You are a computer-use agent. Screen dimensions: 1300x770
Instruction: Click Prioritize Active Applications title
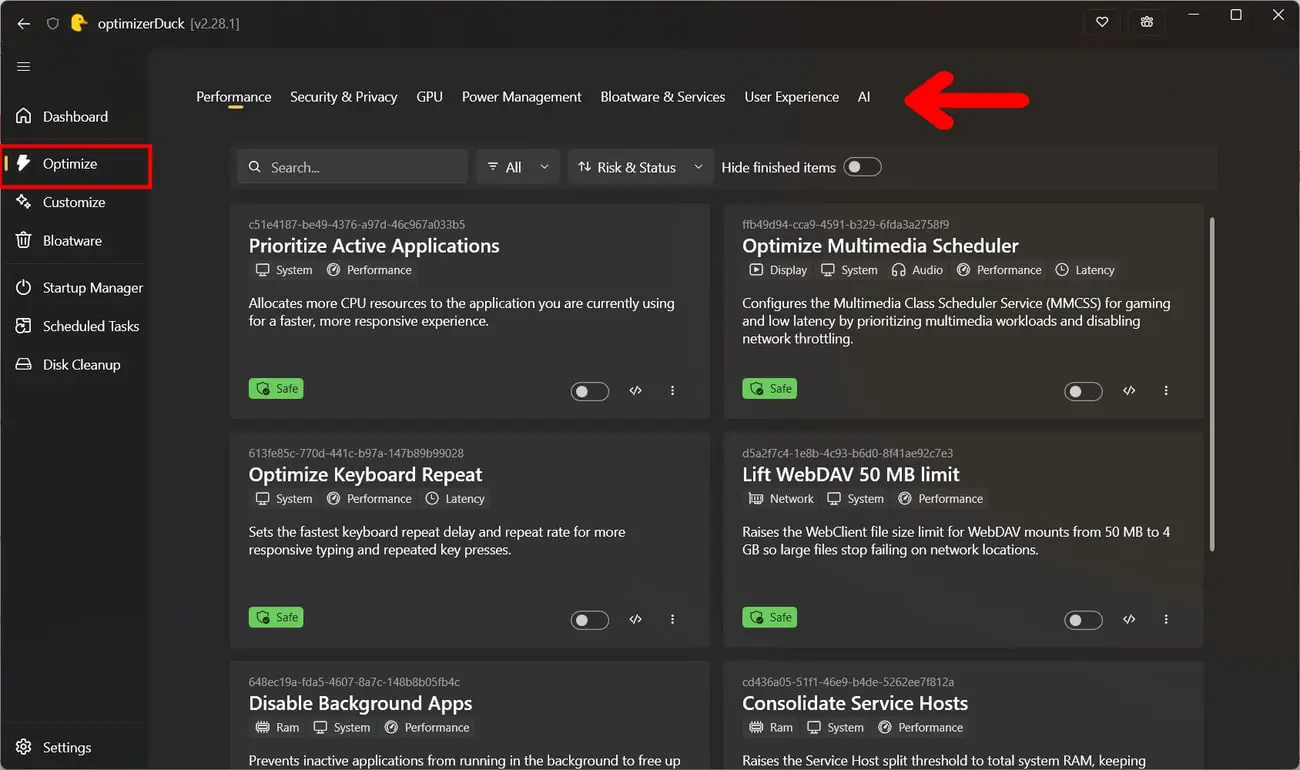374,246
